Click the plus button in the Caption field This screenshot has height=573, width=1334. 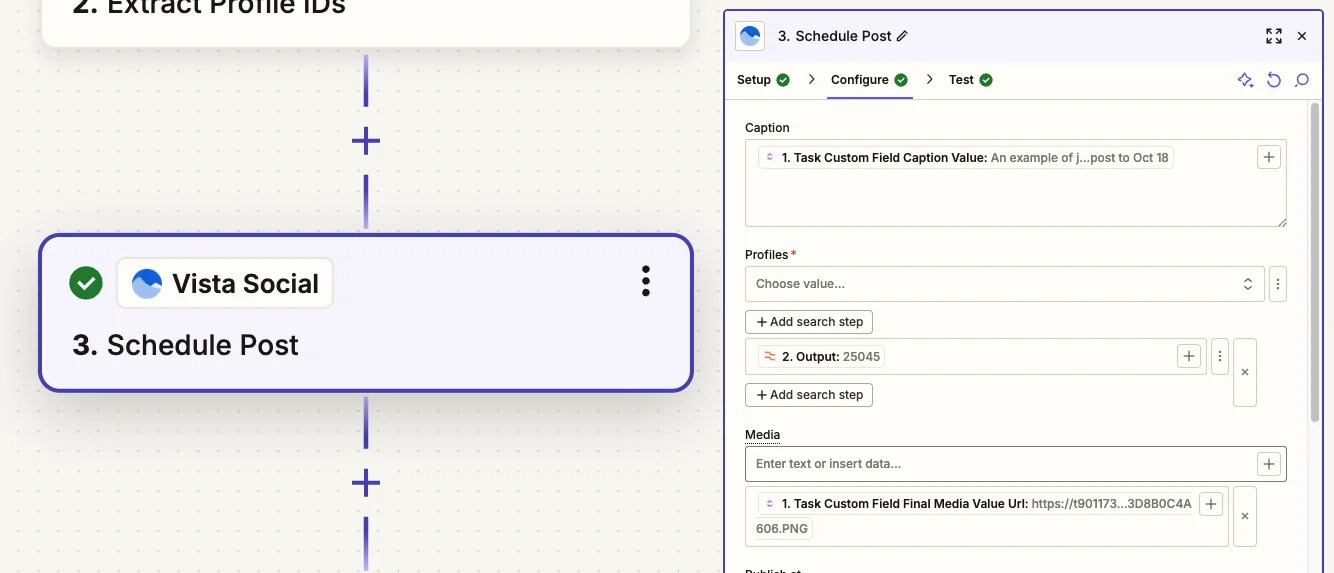(x=1268, y=157)
